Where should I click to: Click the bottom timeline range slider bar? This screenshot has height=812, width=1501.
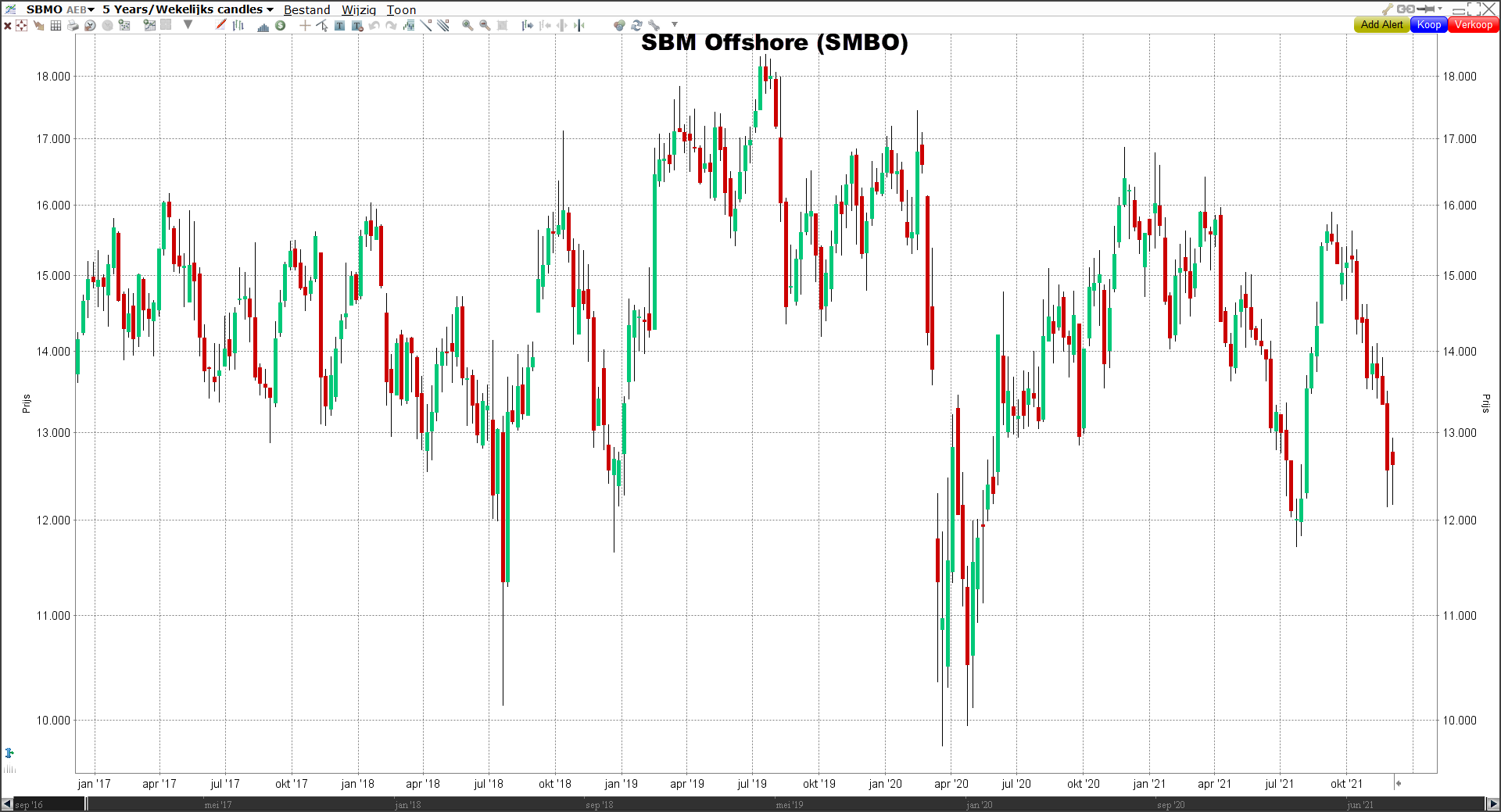(786, 804)
